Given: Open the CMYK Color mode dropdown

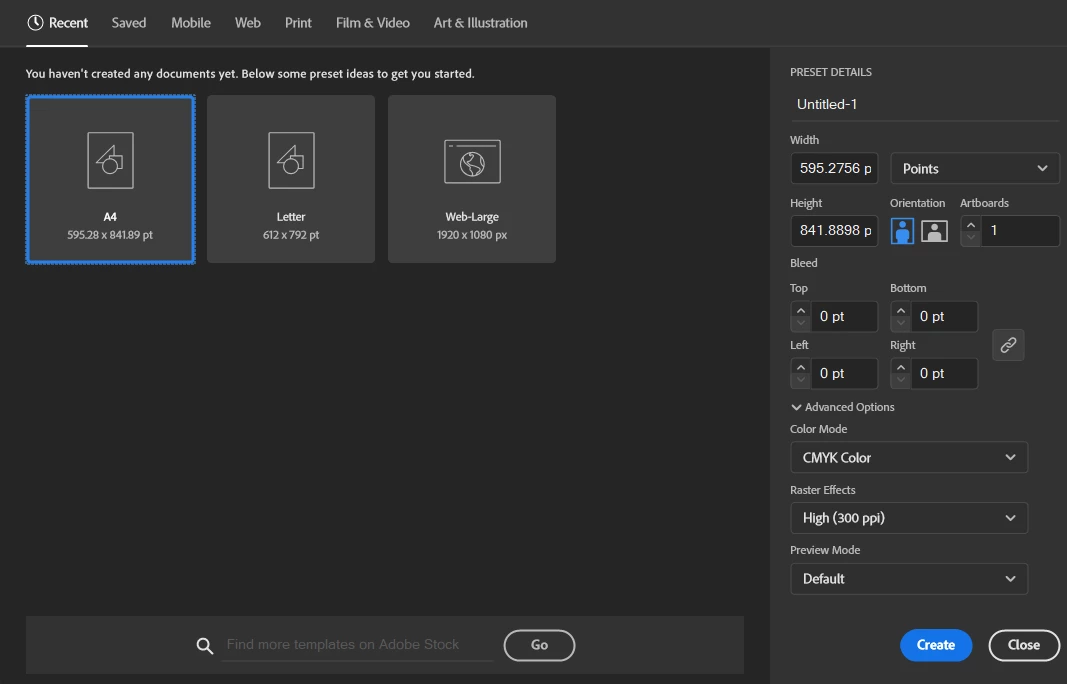Looking at the screenshot, I should [908, 457].
